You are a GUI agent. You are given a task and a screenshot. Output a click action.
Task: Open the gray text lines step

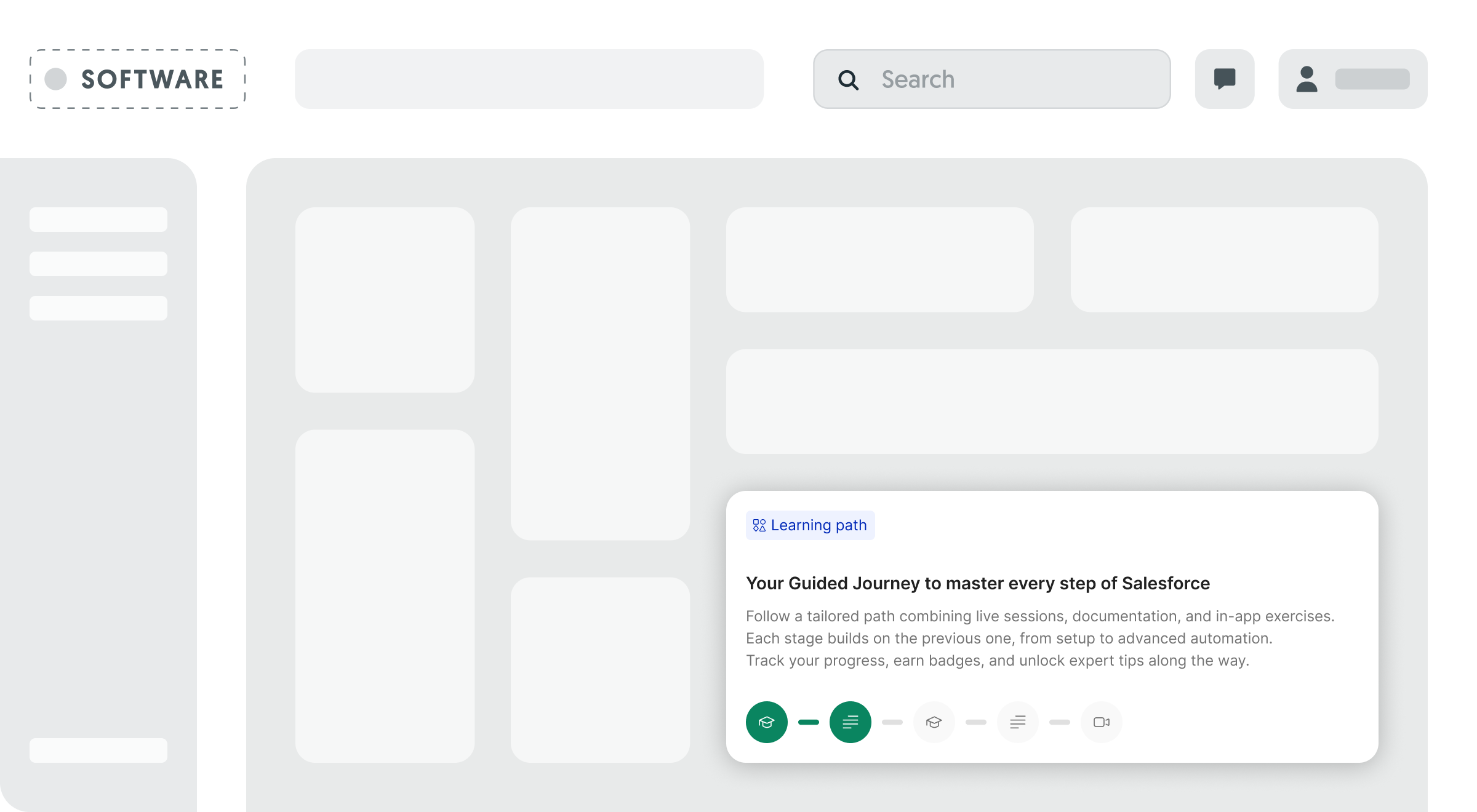[x=1017, y=722]
